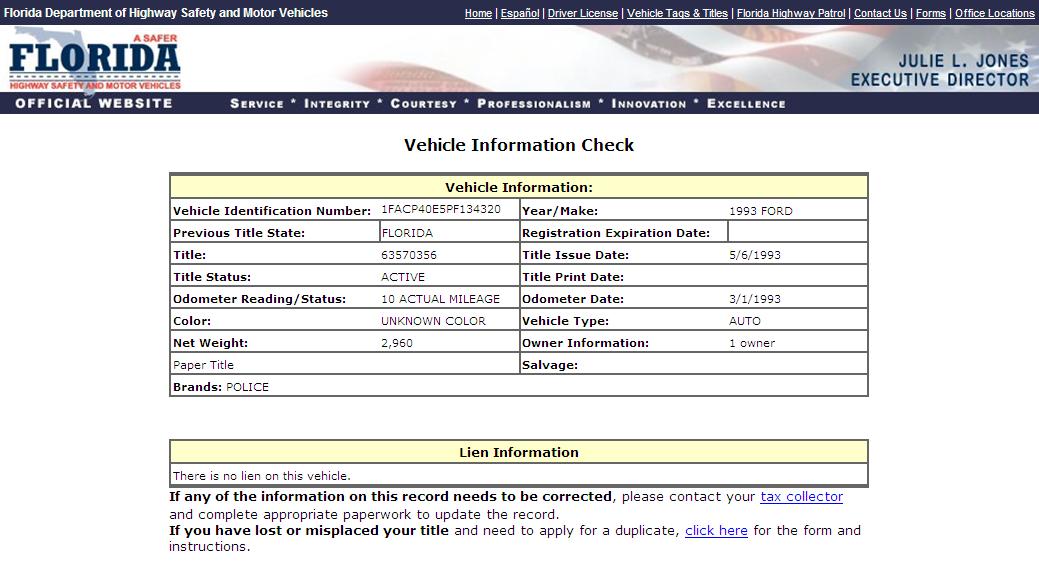
Task: Click the tax collector link
Action: (801, 497)
